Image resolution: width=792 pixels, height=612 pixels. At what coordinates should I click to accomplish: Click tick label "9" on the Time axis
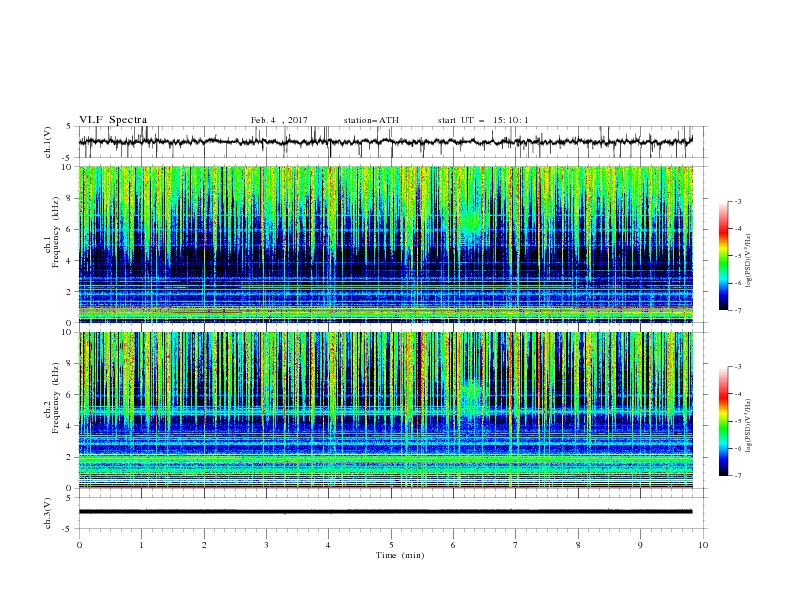coord(640,545)
